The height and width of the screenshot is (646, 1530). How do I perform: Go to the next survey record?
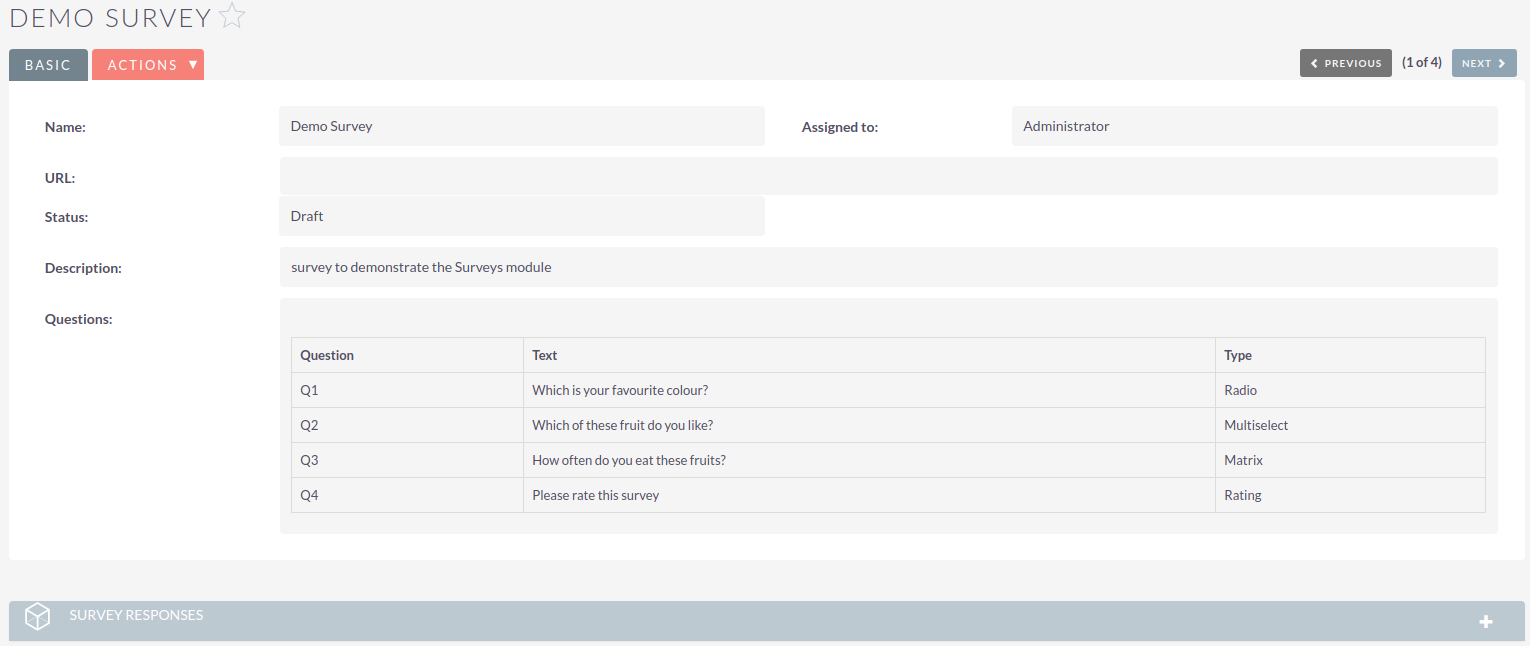click(1483, 62)
